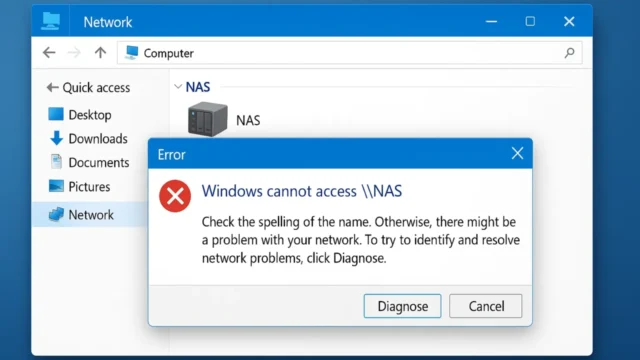Click the blue Downloads arrow icon
This screenshot has height=360, width=640.
click(x=56, y=138)
